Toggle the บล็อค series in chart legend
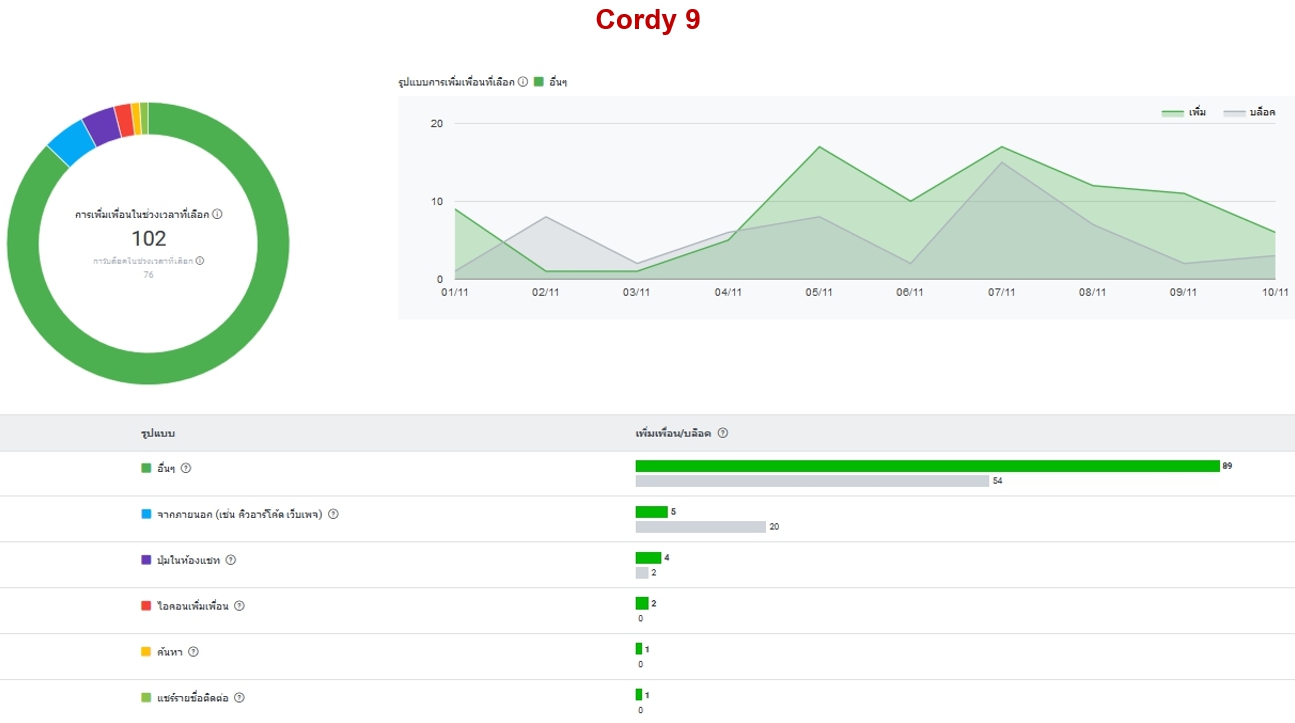 (x=1249, y=113)
